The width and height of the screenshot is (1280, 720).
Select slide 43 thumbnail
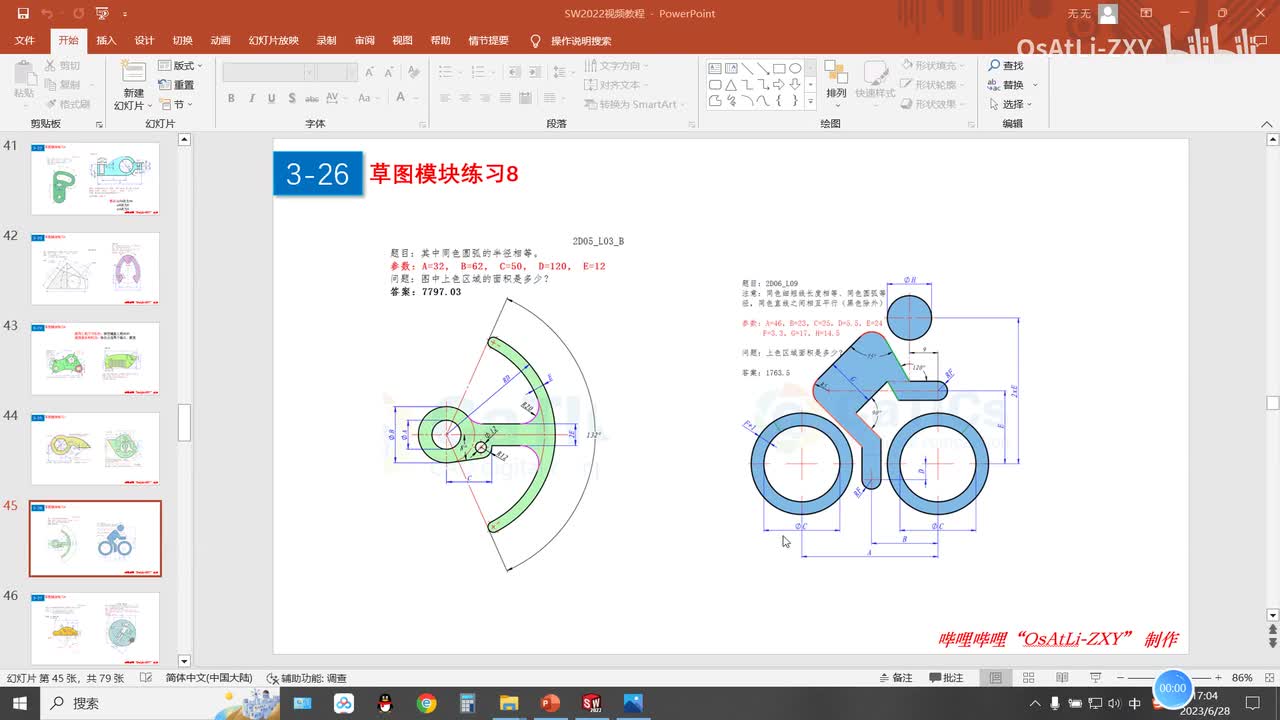[95, 359]
